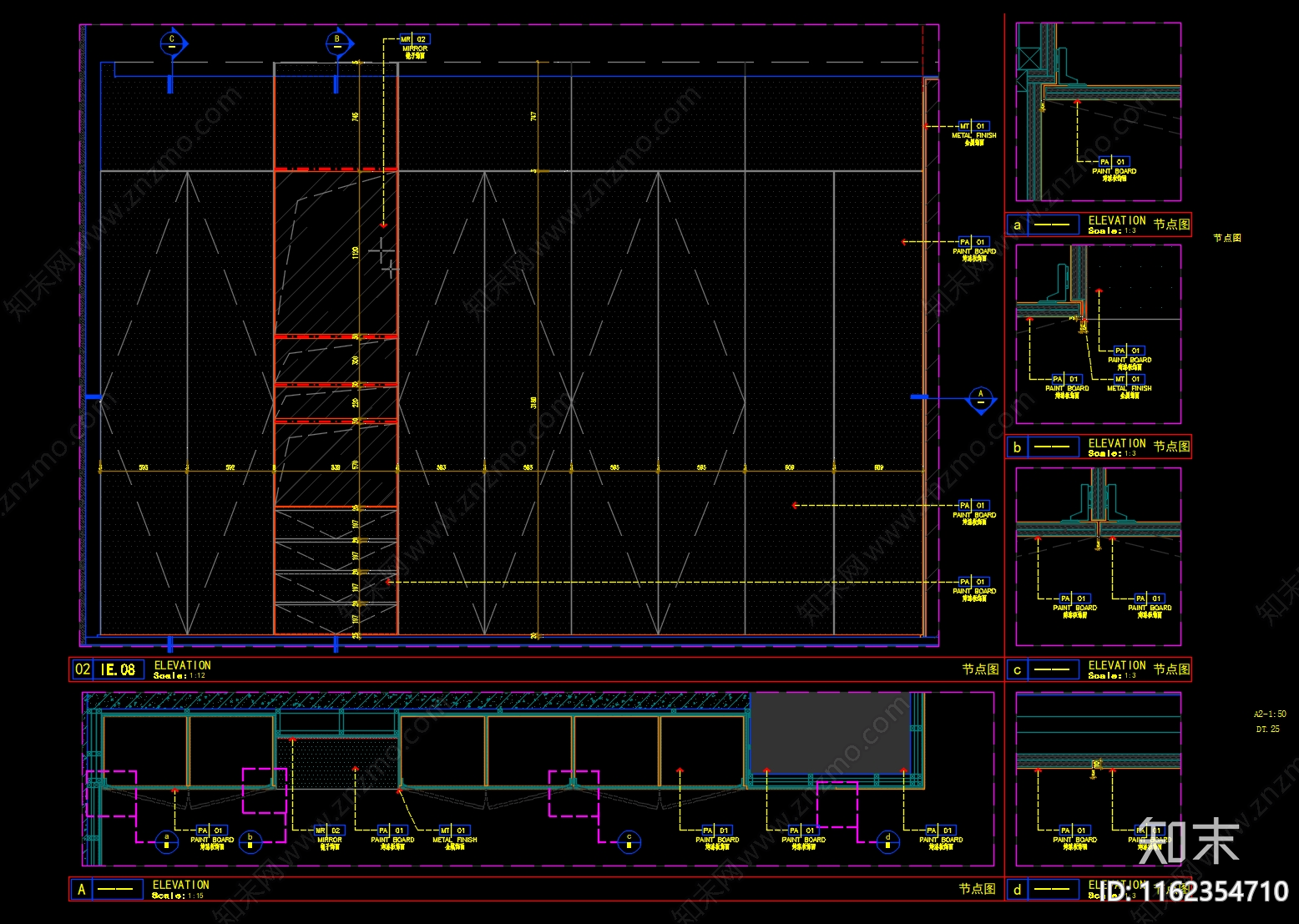Select the PA 01 tag right of callout d
Viewport: 1299px width, 924px height.
[x=941, y=838]
